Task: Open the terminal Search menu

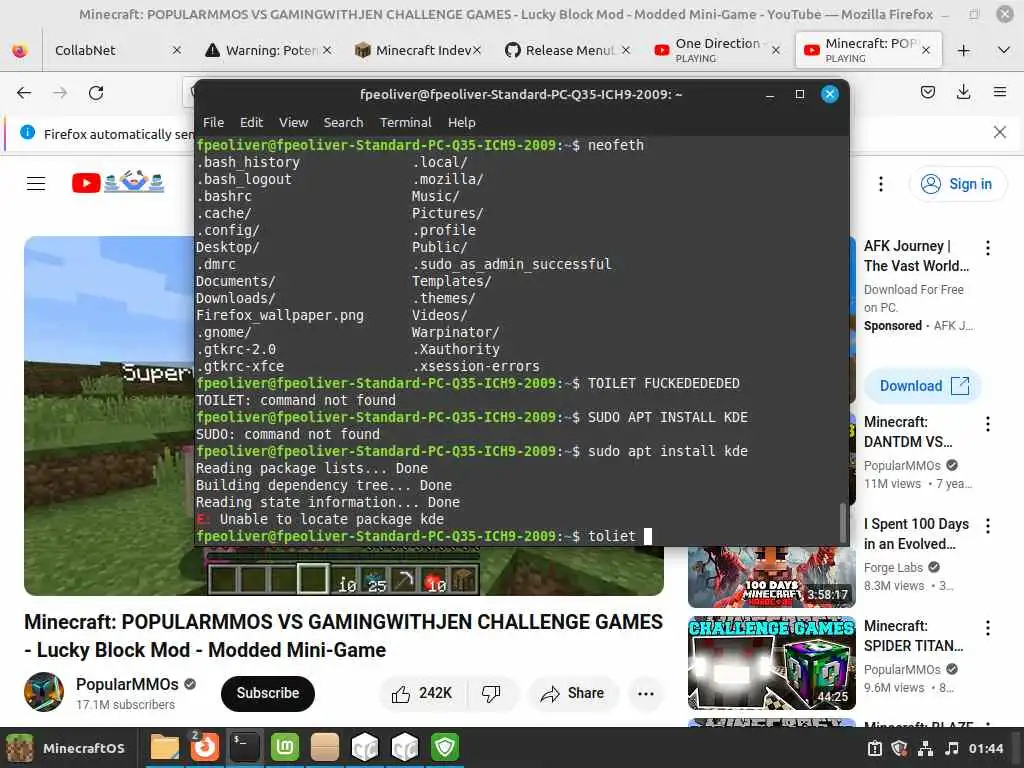Action: click(343, 123)
